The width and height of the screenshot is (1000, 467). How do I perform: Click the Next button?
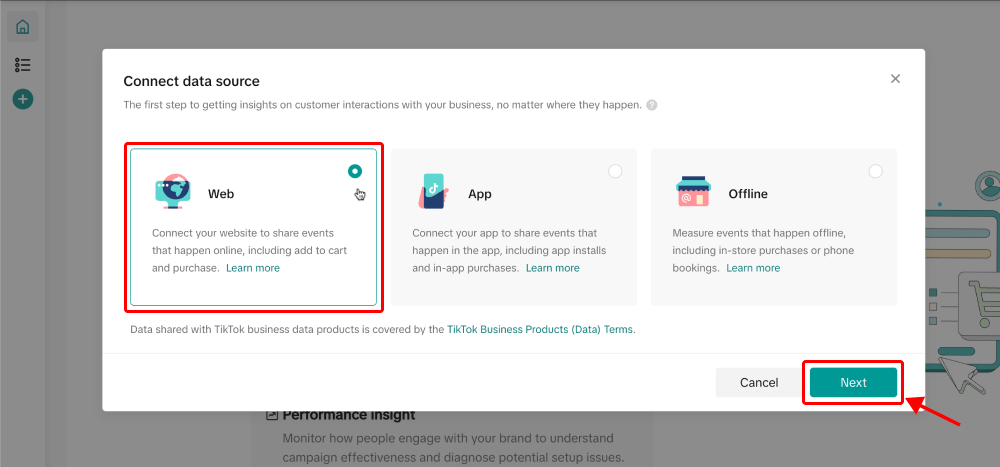[x=853, y=383]
